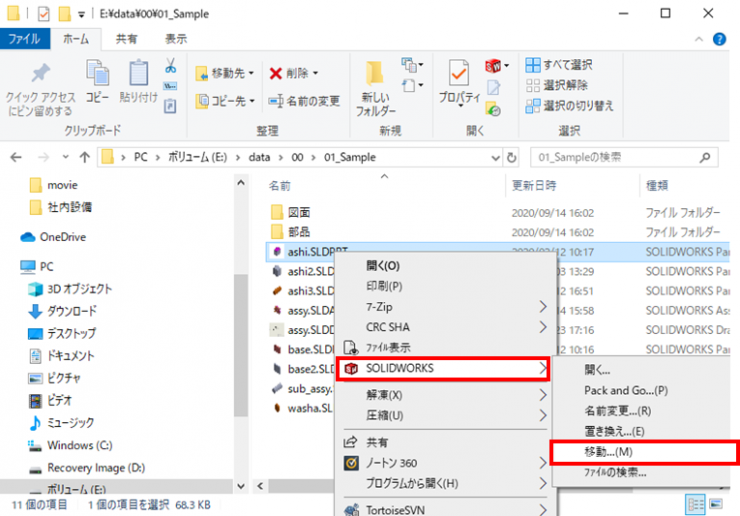This screenshot has height=516, width=740.
Task: Click Invert selection (選択の切り替え)
Action: click(x=569, y=105)
